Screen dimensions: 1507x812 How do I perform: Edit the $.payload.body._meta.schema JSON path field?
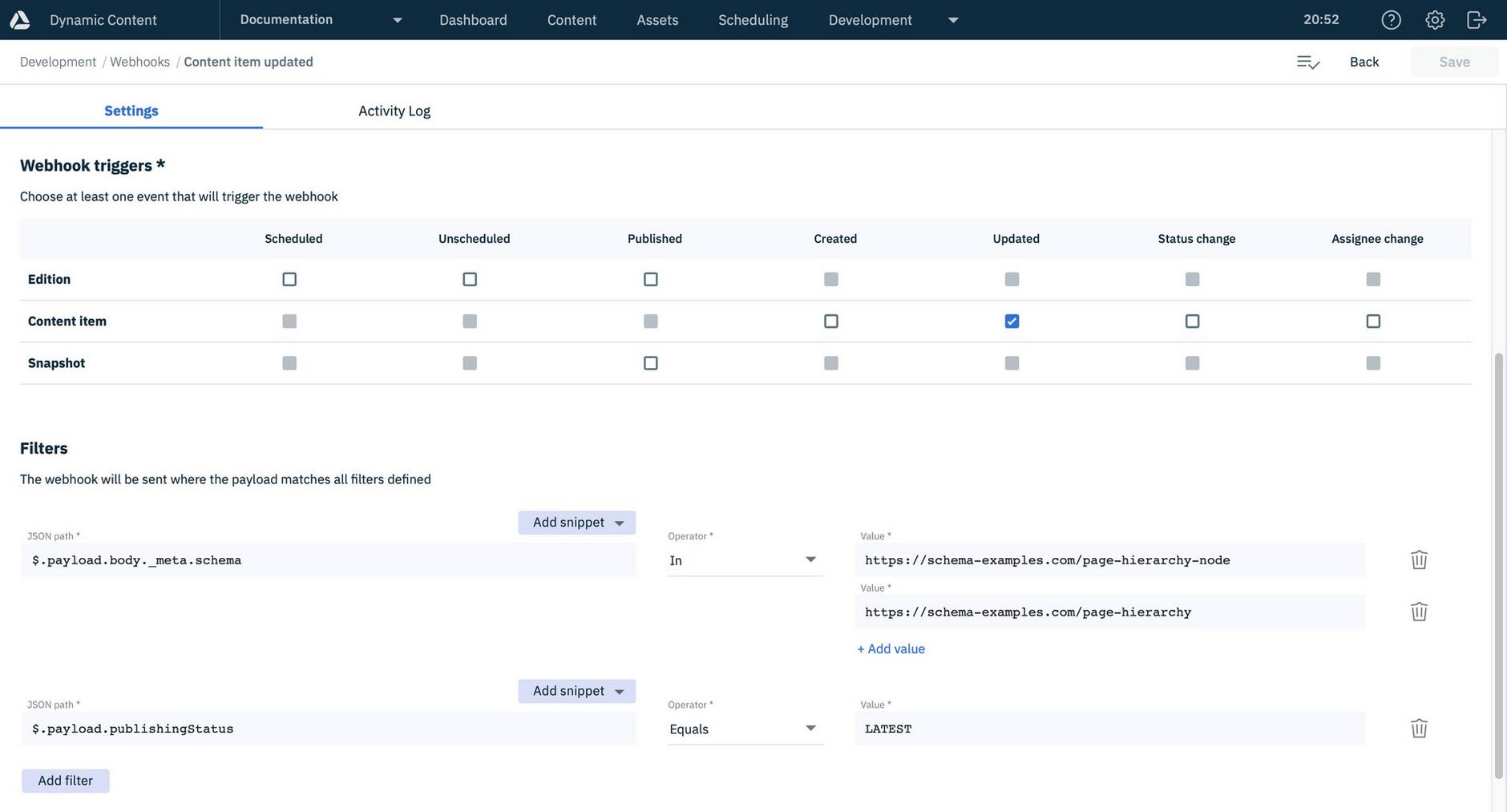[329, 560]
